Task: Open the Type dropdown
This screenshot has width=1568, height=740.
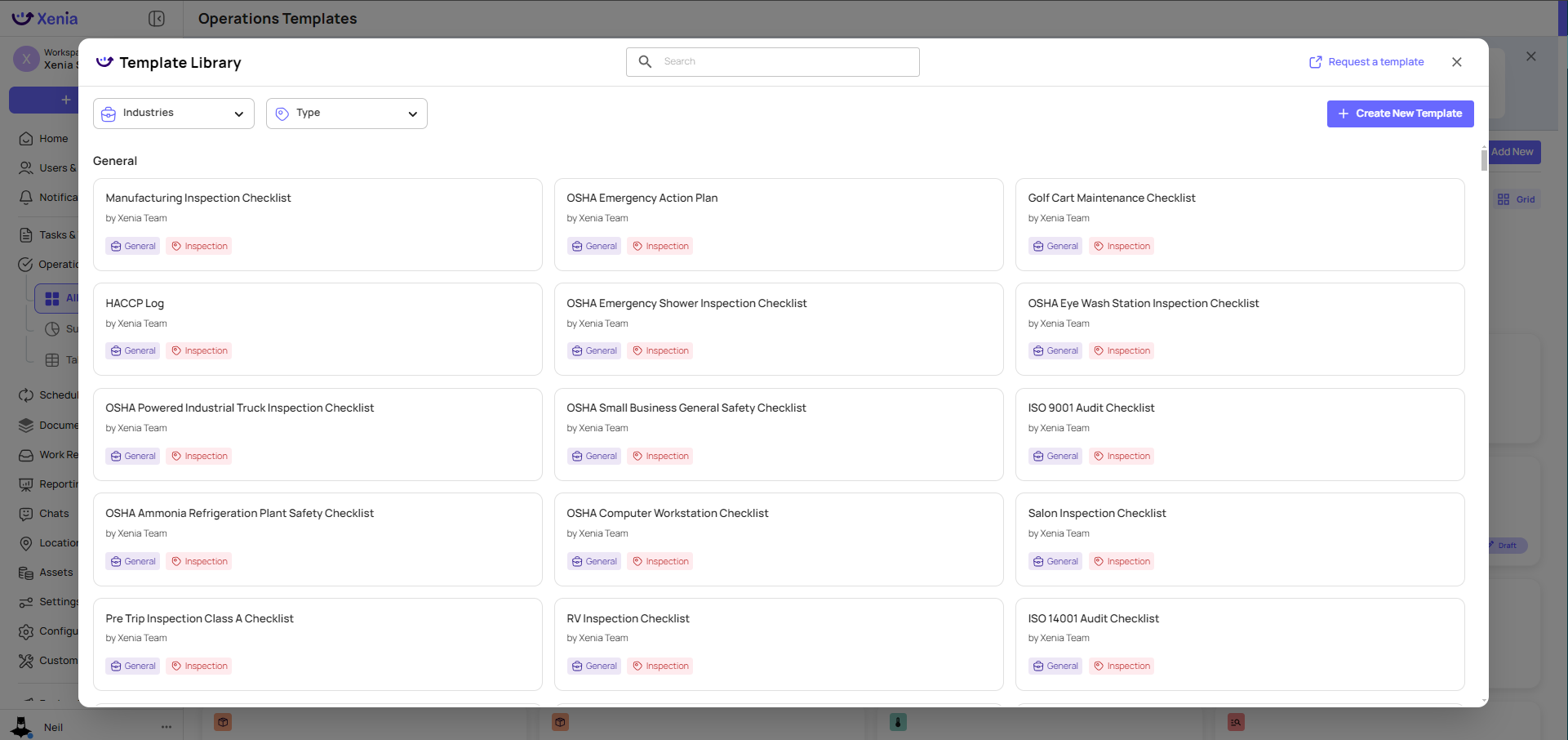Action: 347,114
